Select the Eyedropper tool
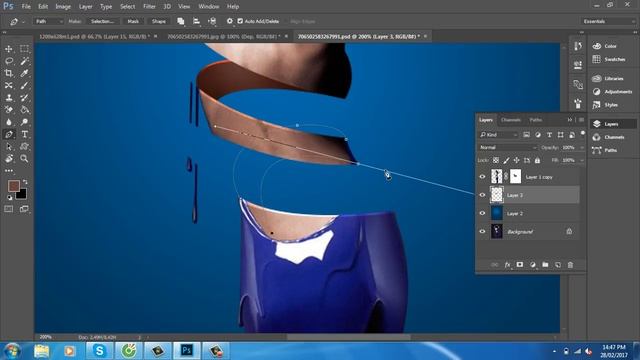The width and height of the screenshot is (640, 360). (x=24, y=73)
